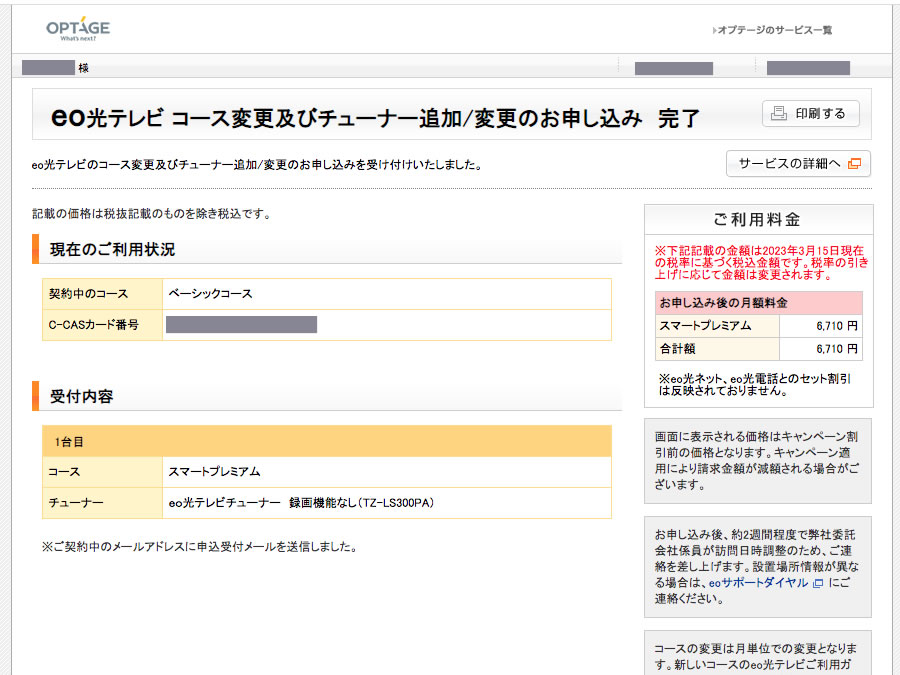900x675 pixels.
Task: Open サービスの詳細へ button
Action: [x=798, y=164]
